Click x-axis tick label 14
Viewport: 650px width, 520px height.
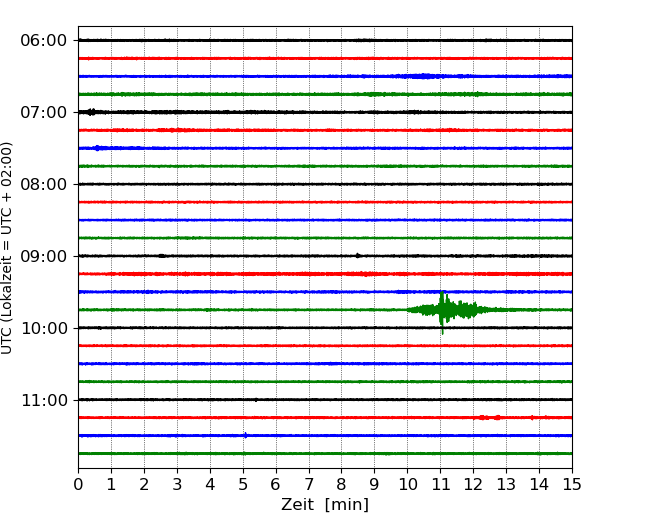[x=539, y=484]
